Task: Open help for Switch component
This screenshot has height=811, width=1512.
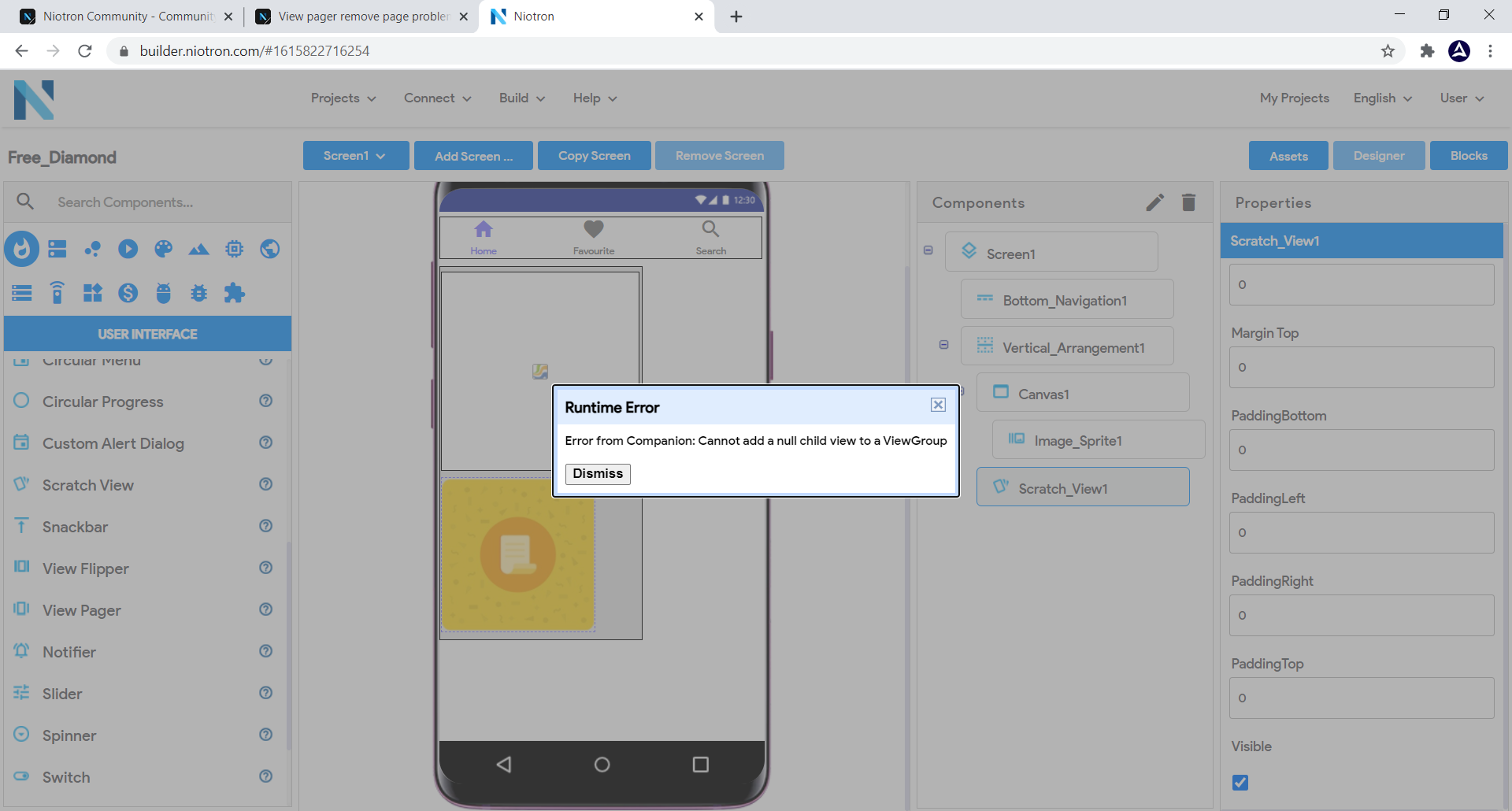Action: pyautogui.click(x=266, y=776)
